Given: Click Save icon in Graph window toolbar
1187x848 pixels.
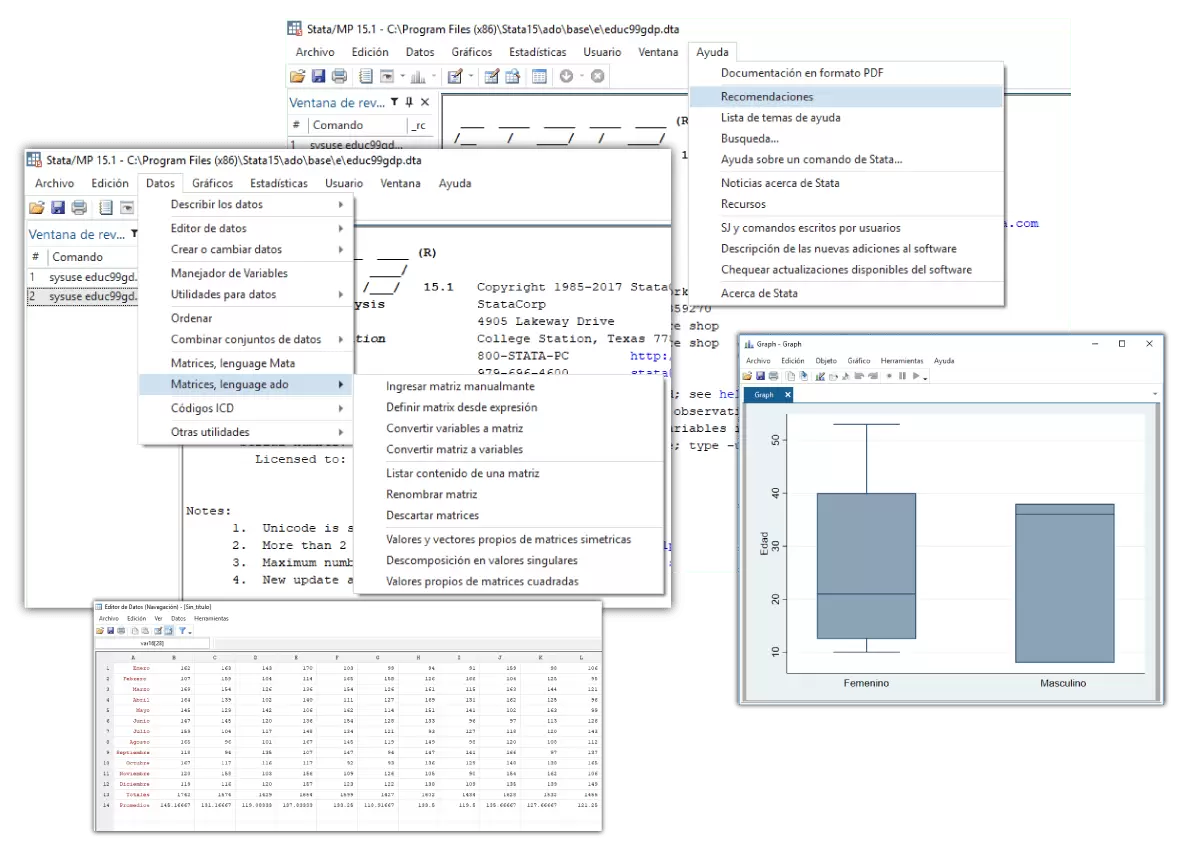Looking at the screenshot, I should 760,376.
